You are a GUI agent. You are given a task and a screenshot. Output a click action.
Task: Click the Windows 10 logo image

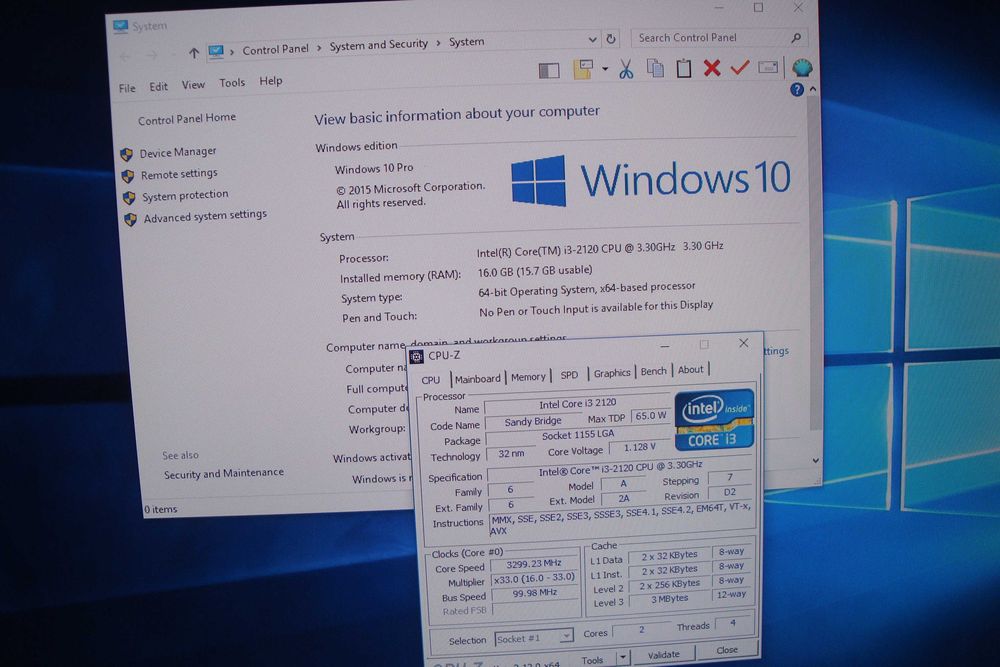tap(651, 179)
